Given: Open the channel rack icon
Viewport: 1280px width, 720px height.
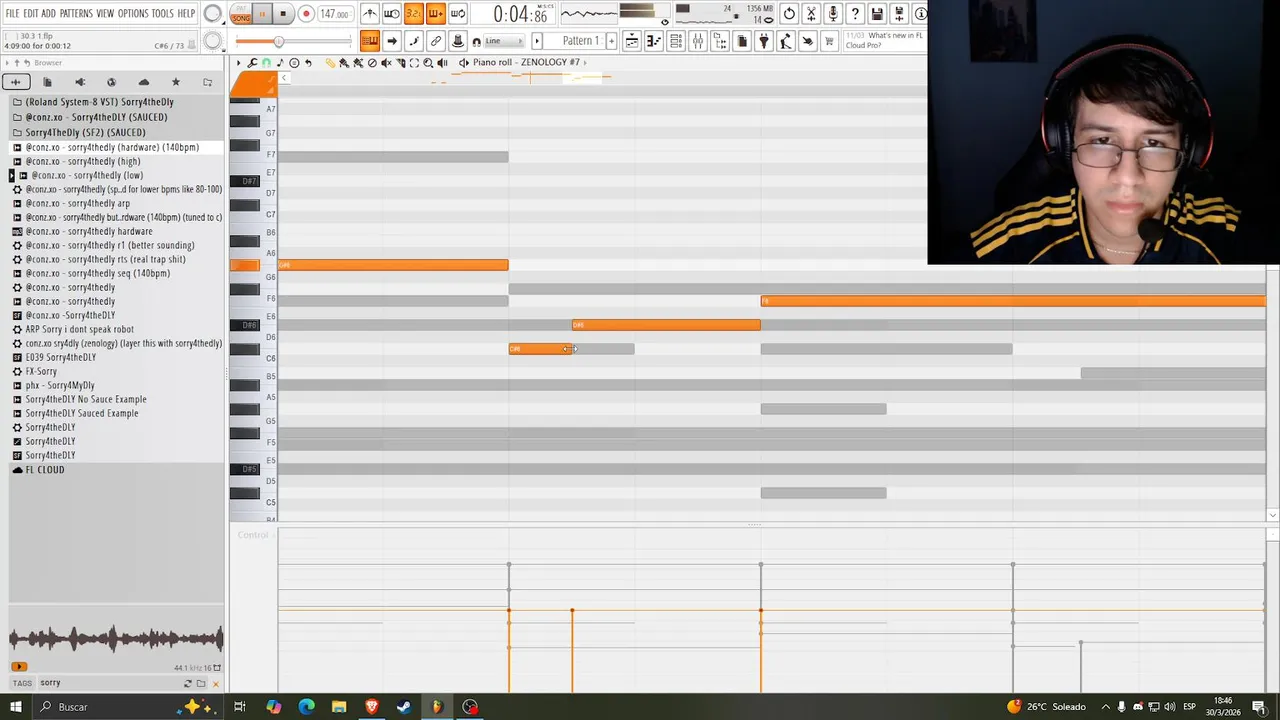Looking at the screenshot, I should coord(676,41).
